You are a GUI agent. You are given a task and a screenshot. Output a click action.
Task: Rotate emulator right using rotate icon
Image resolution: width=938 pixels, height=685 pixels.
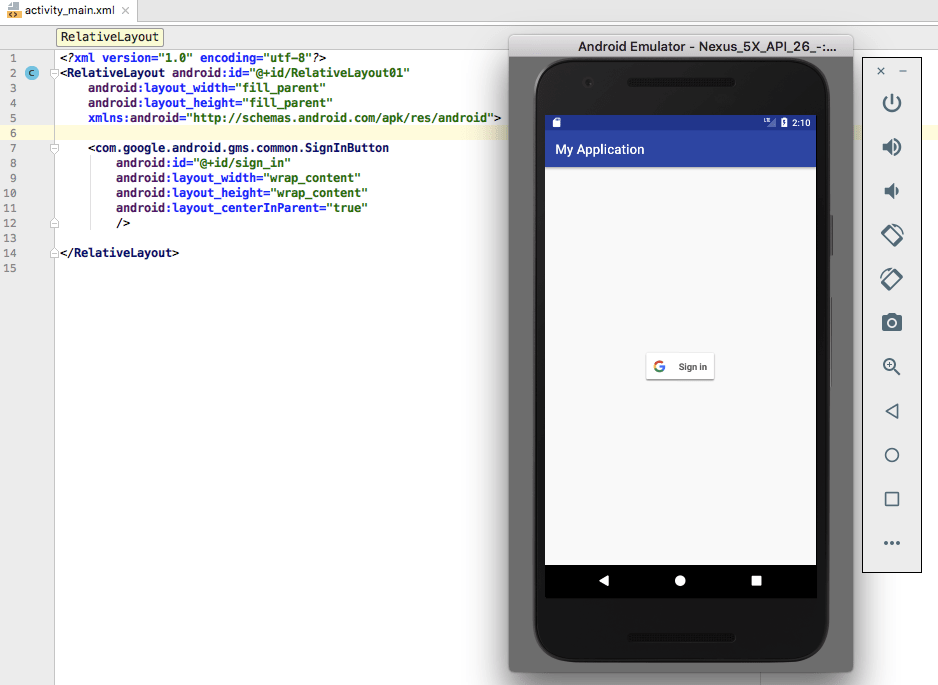[891, 279]
